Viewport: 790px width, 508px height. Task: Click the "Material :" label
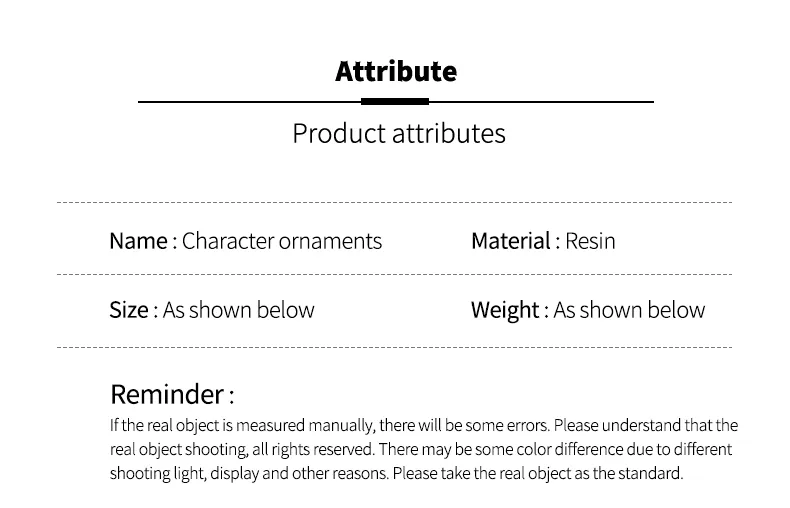(x=515, y=241)
